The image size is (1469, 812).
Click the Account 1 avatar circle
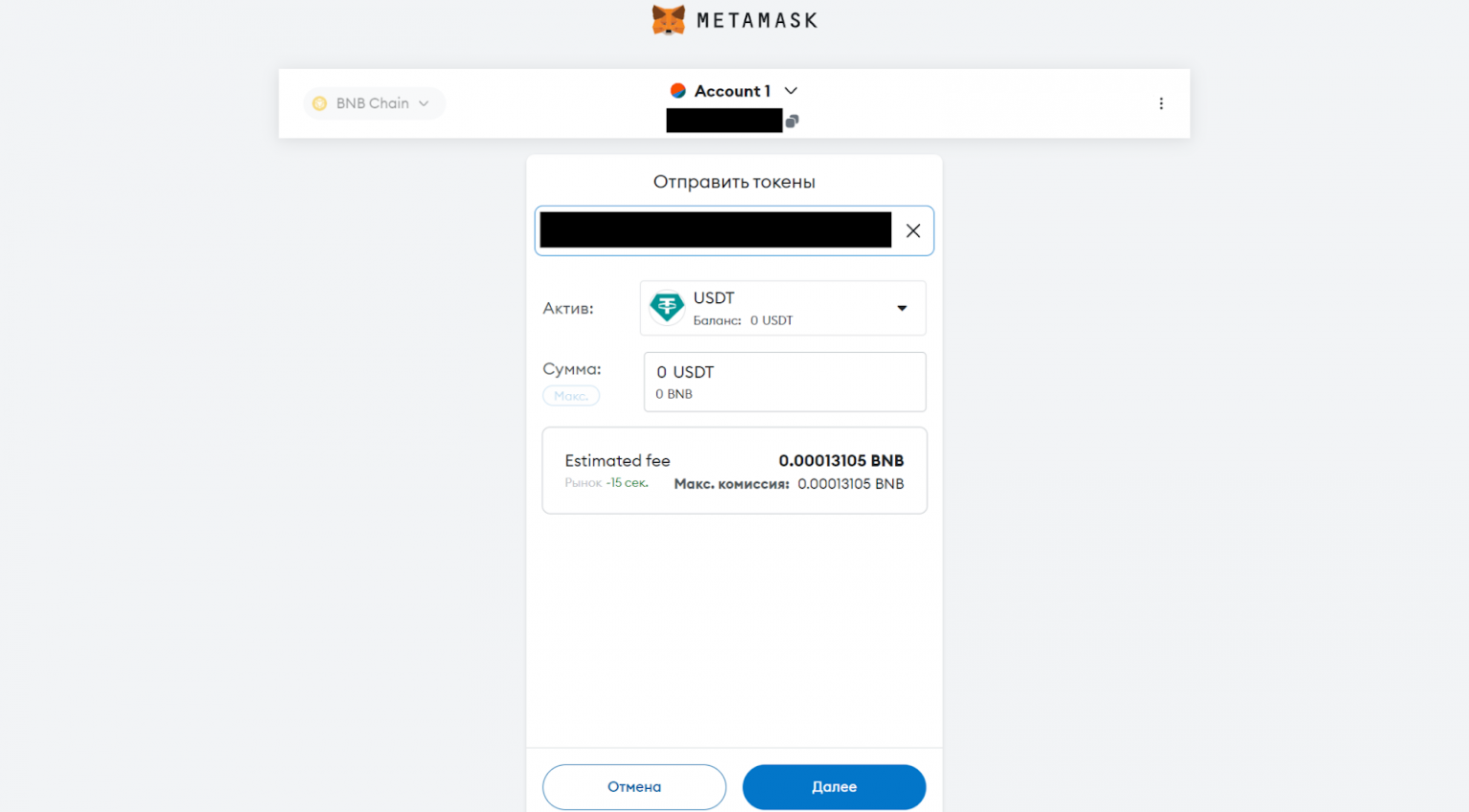coord(678,90)
